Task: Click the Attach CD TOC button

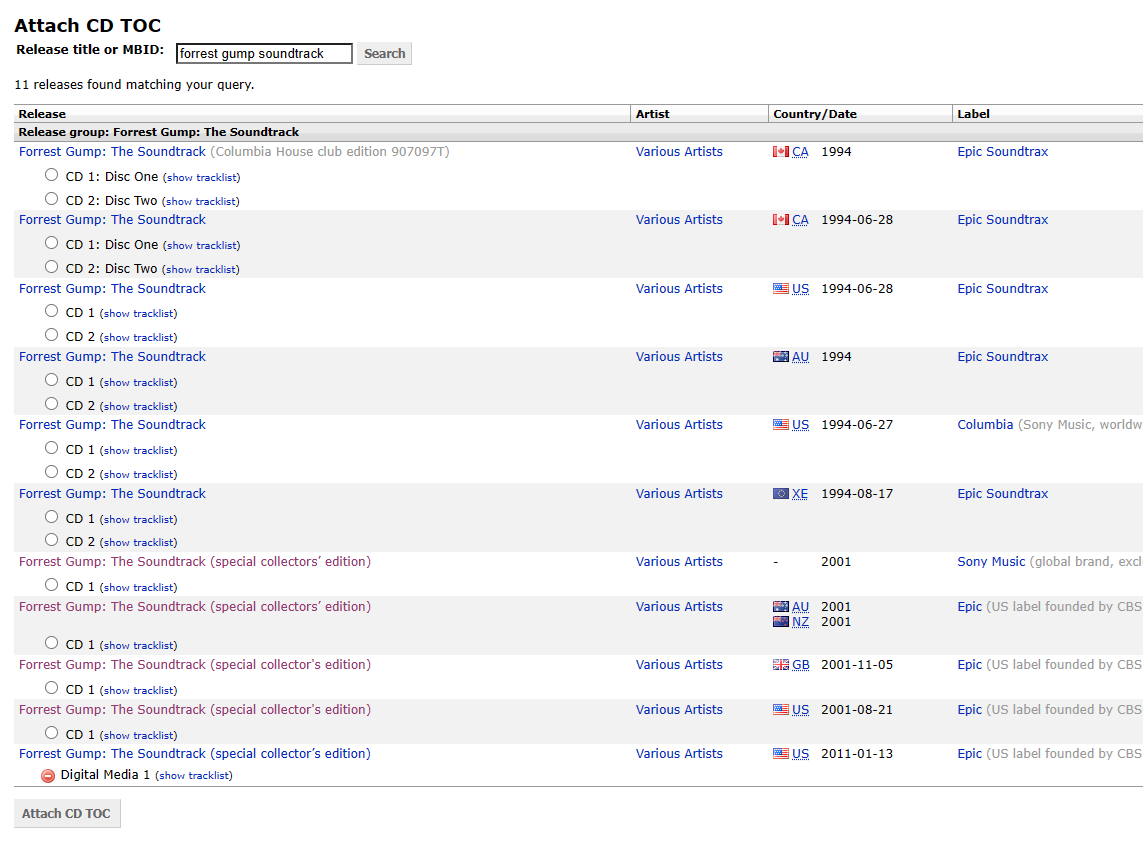Action: pyautogui.click(x=66, y=814)
